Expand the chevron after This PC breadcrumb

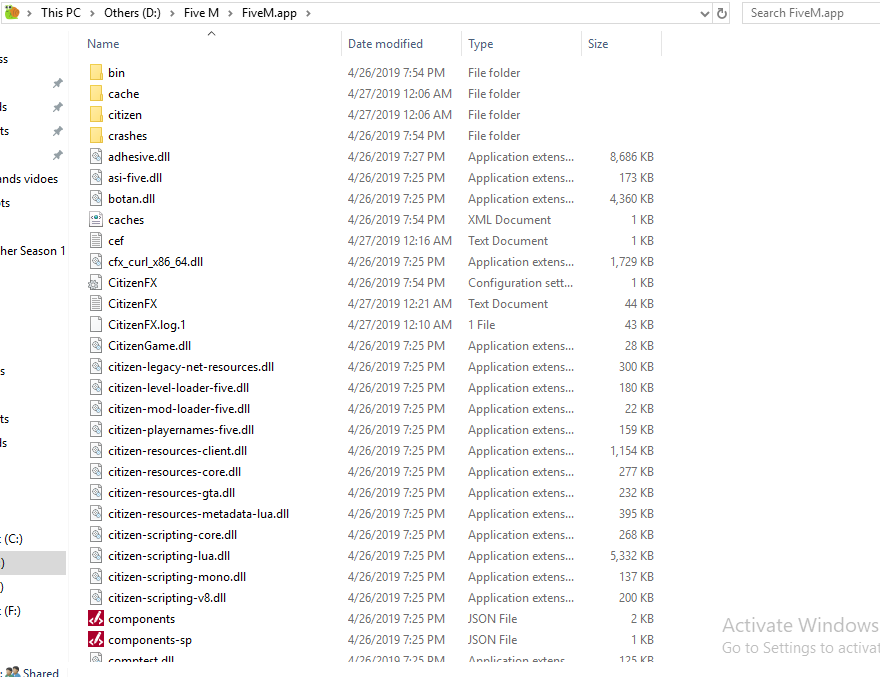coord(93,13)
